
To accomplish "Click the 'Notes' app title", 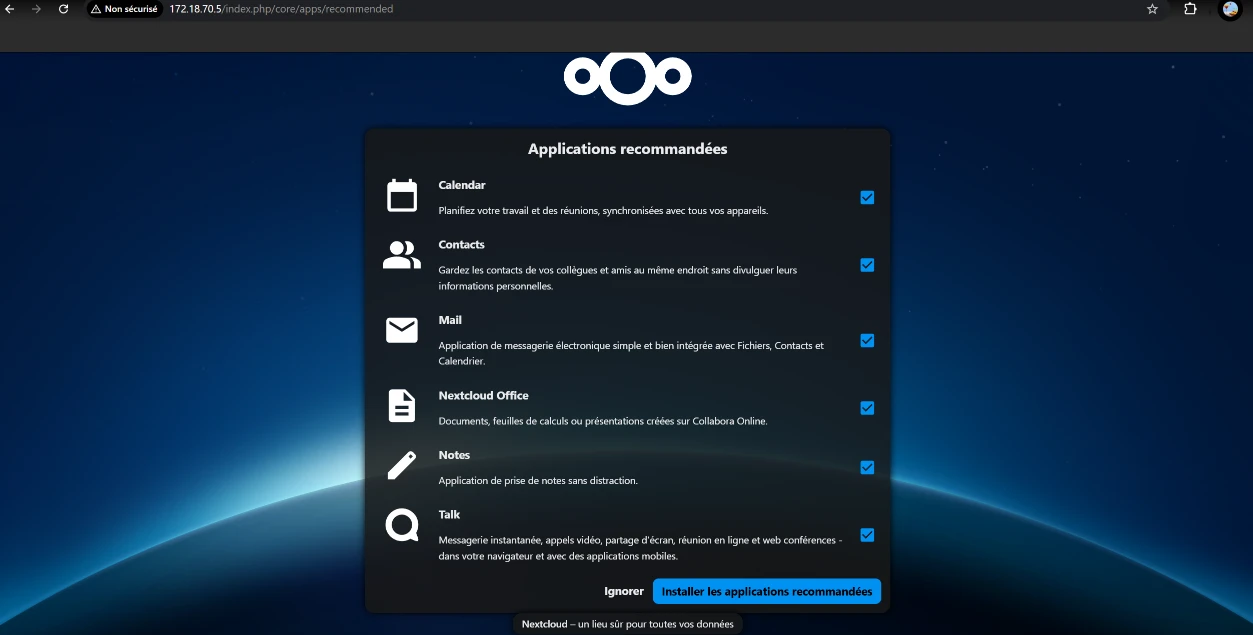I will click(x=454, y=455).
